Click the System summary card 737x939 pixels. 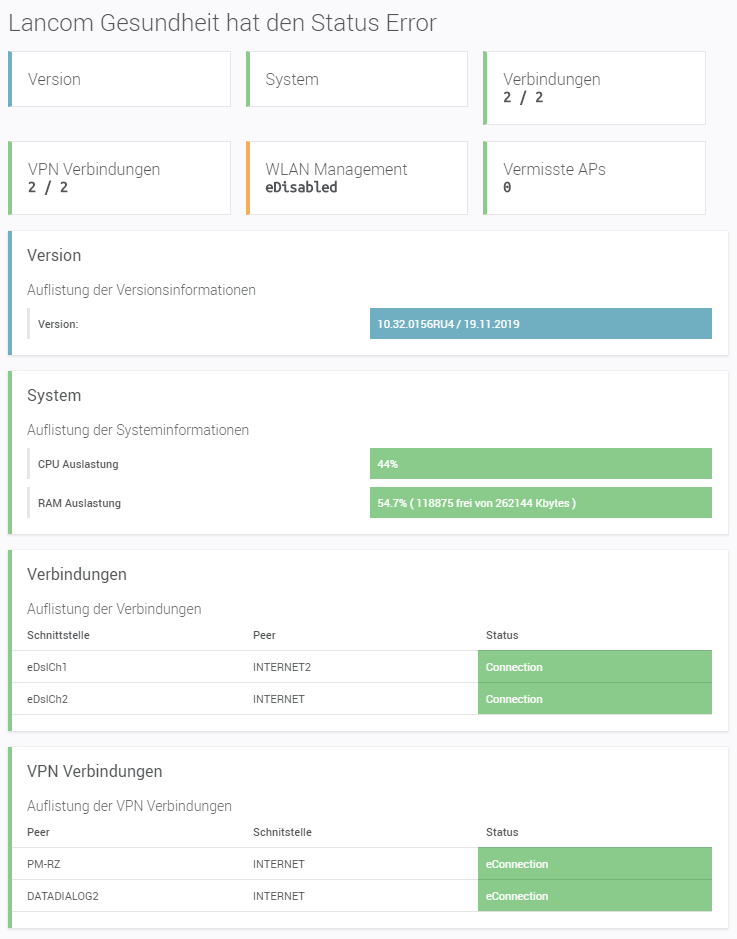[x=357, y=79]
